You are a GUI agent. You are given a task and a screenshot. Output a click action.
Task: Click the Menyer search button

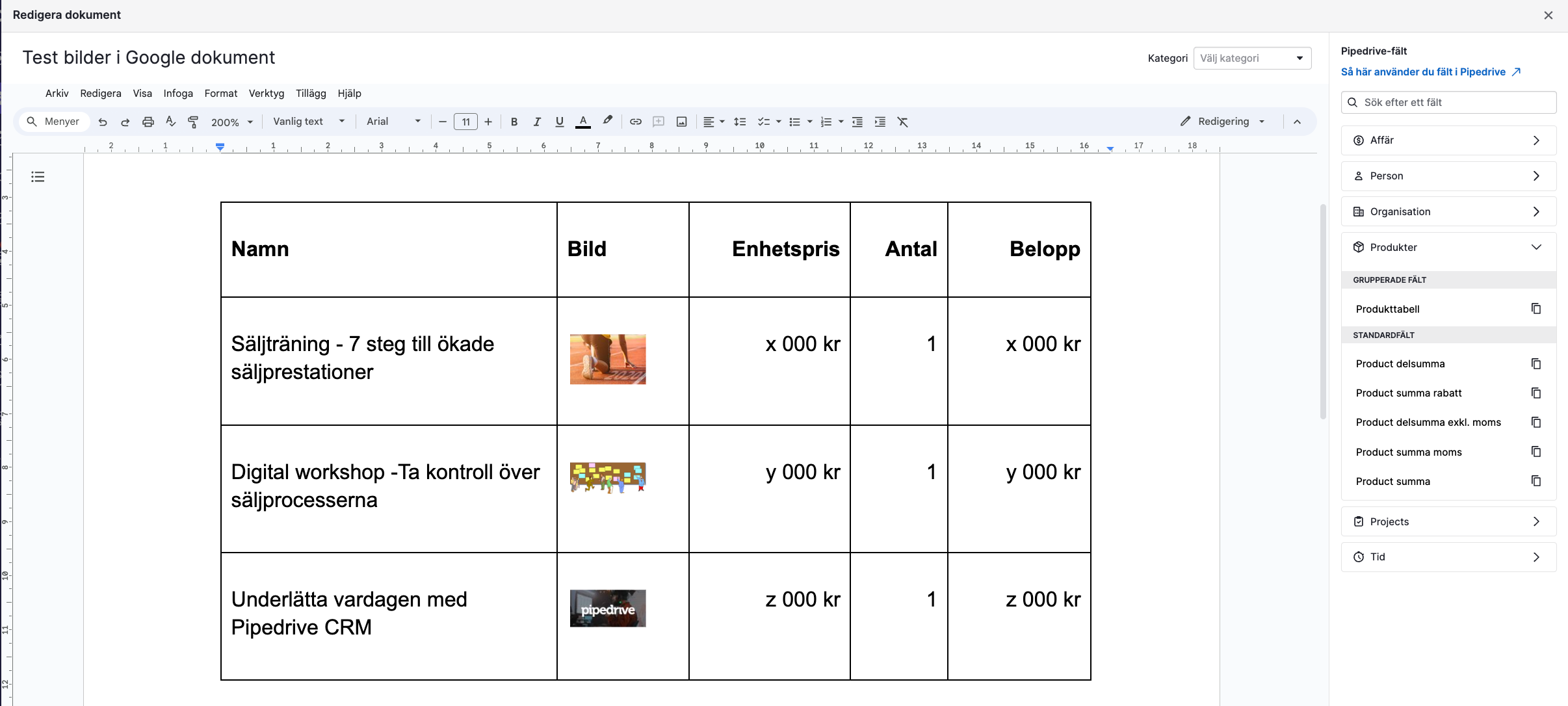53,122
